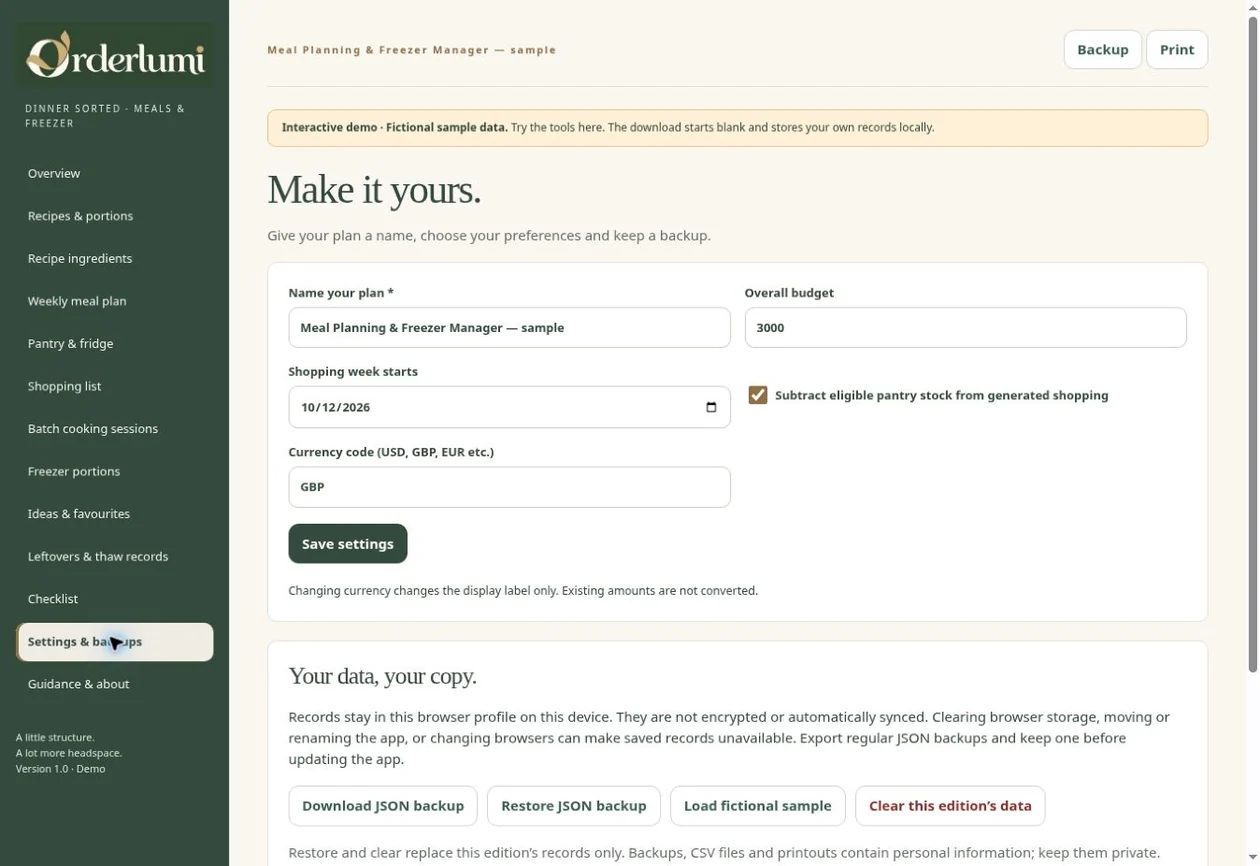Select Settings & backups in sidebar

[x=114, y=642]
